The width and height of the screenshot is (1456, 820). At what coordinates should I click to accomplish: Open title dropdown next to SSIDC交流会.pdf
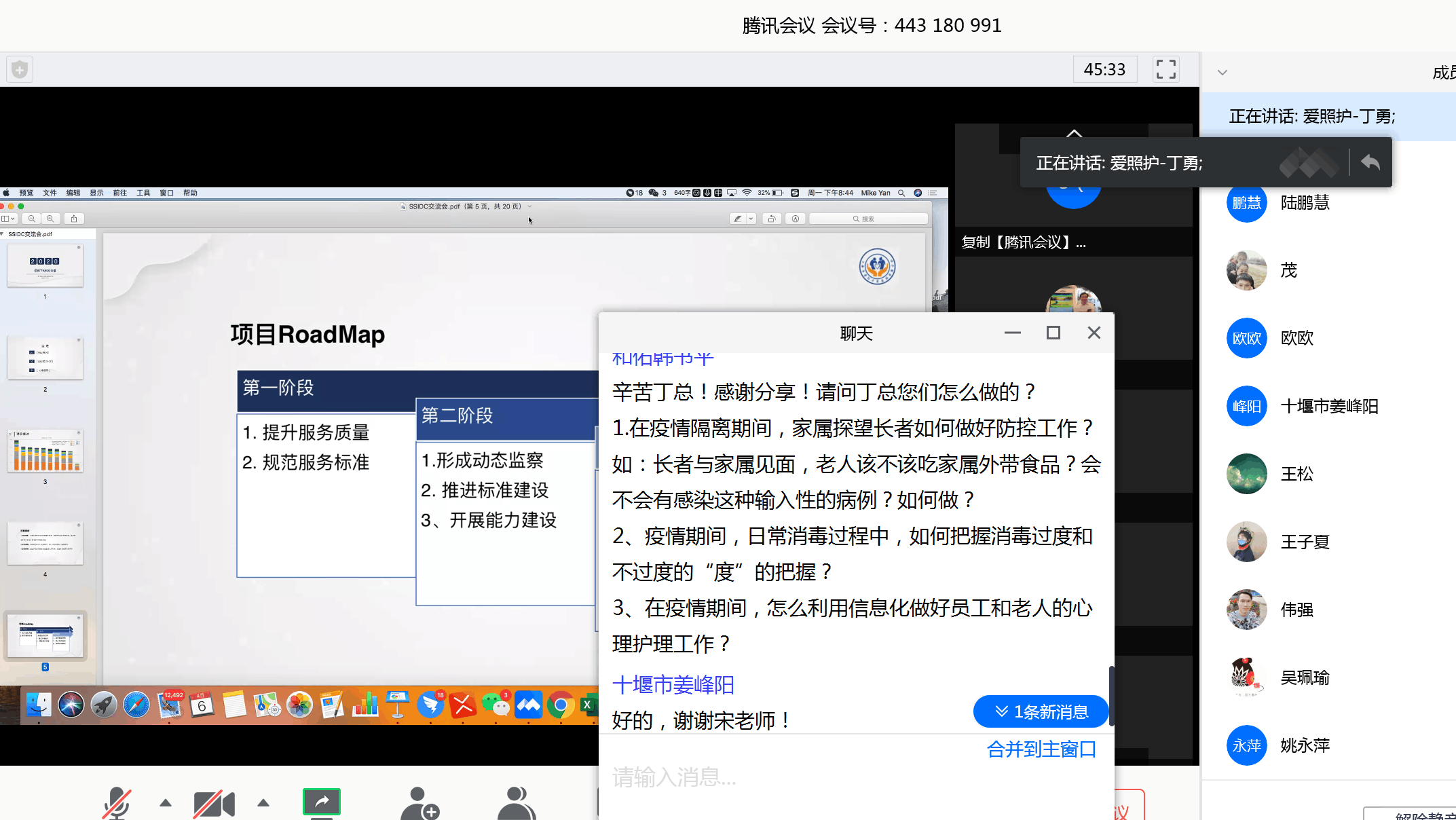click(529, 206)
